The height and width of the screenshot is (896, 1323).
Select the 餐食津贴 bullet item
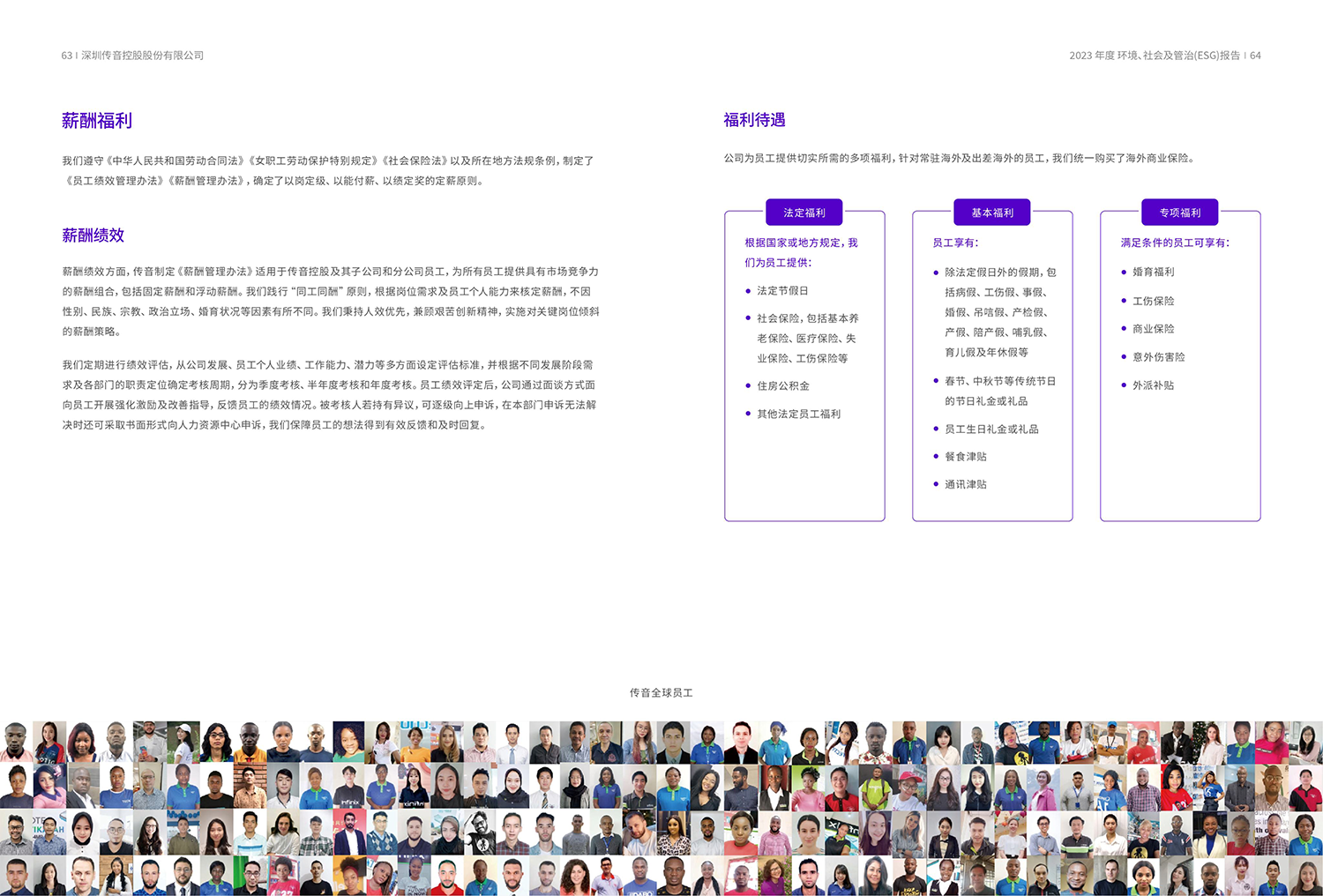966,457
